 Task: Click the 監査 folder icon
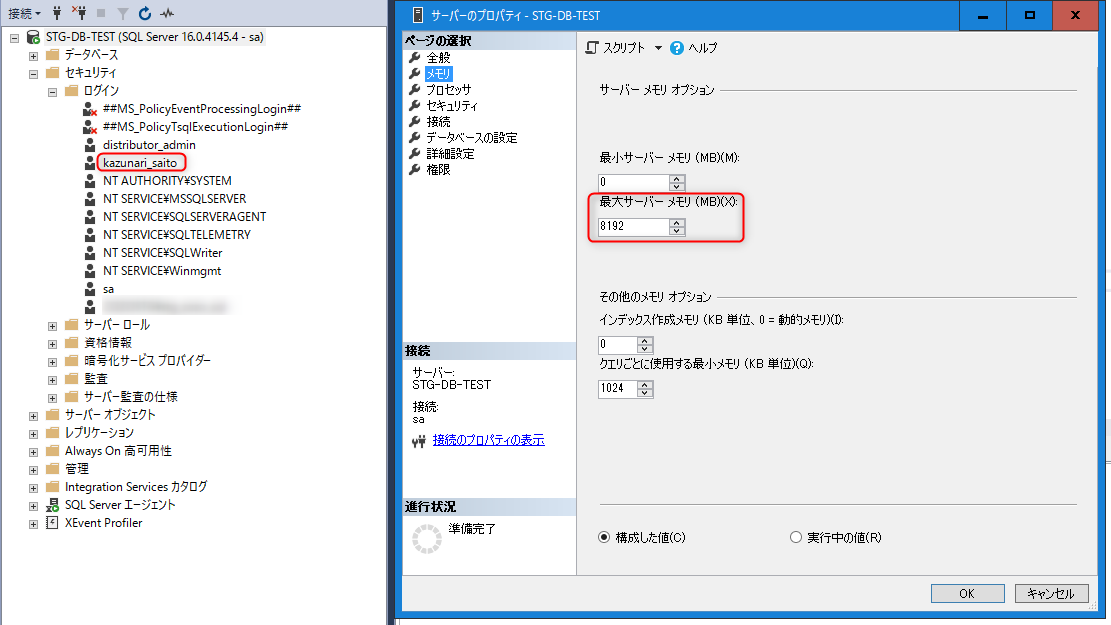click(x=72, y=379)
